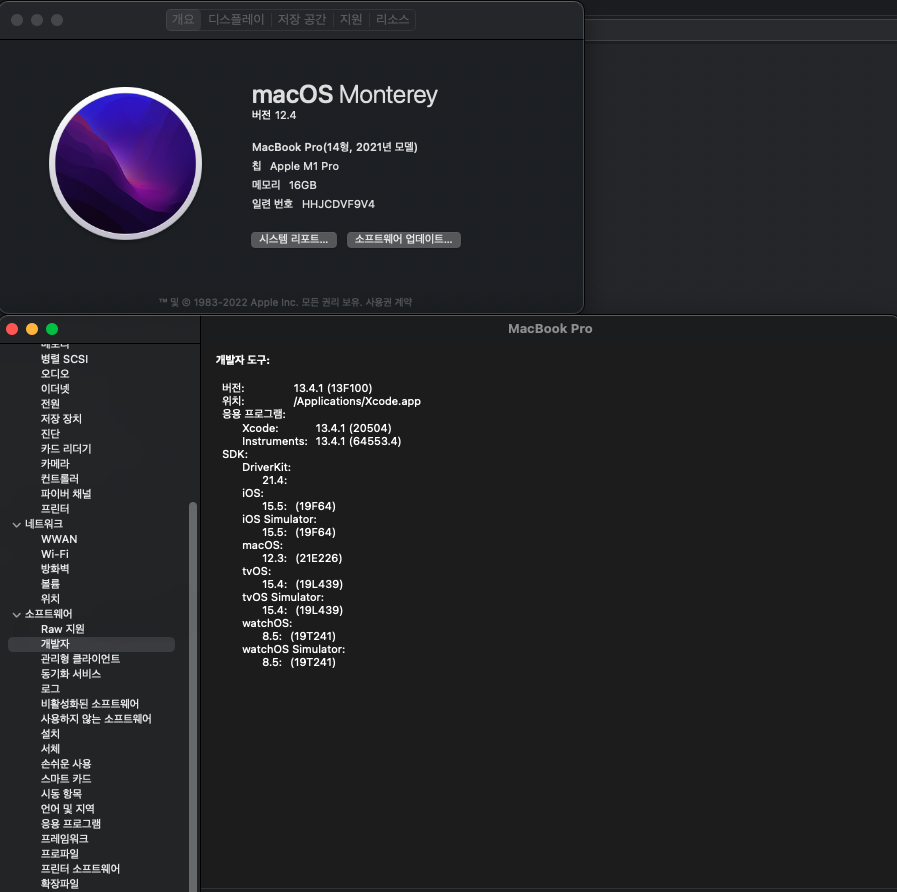Select 카메라 in the sidebar

[x=55, y=463]
